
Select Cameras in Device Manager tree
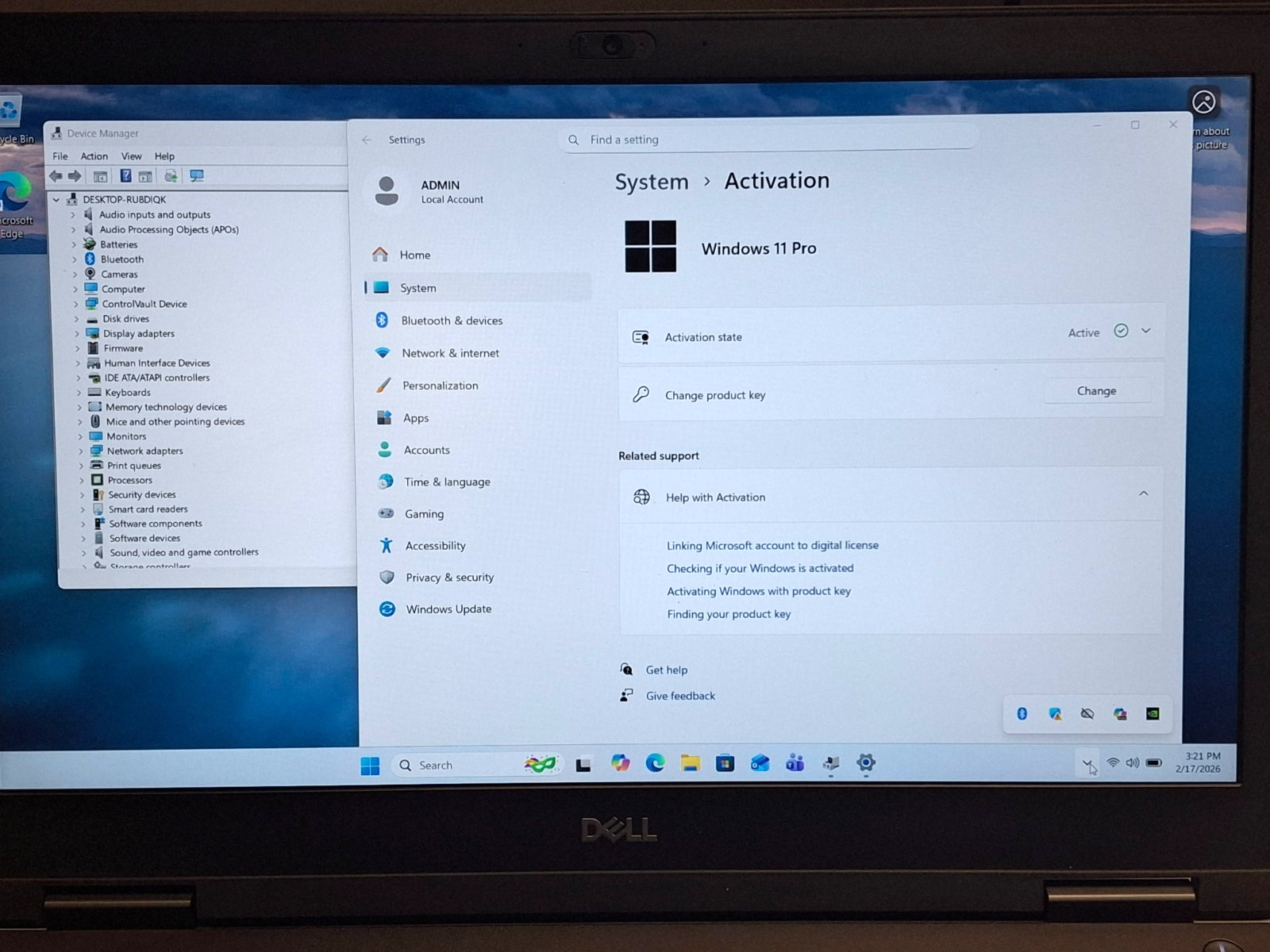(x=119, y=274)
